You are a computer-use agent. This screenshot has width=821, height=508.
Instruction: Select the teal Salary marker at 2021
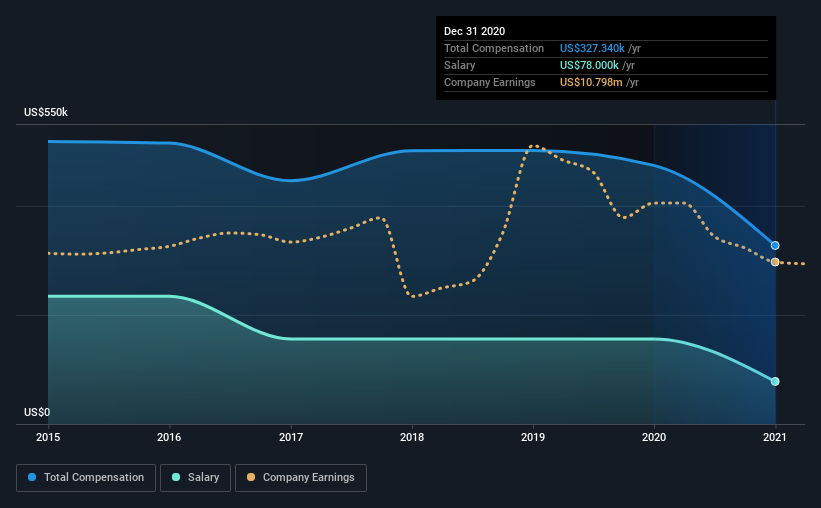tap(775, 381)
